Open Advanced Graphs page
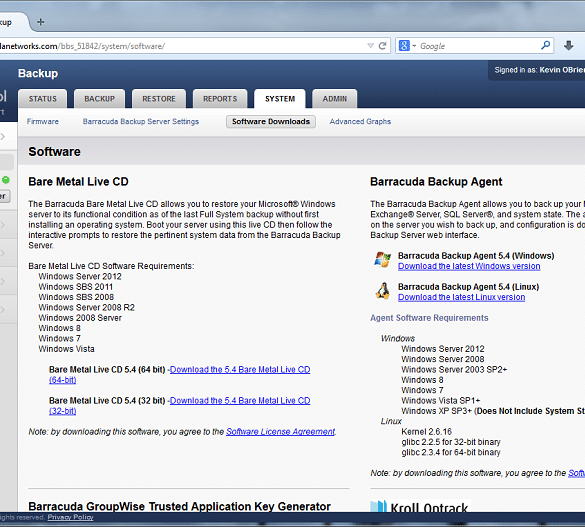 (x=360, y=122)
